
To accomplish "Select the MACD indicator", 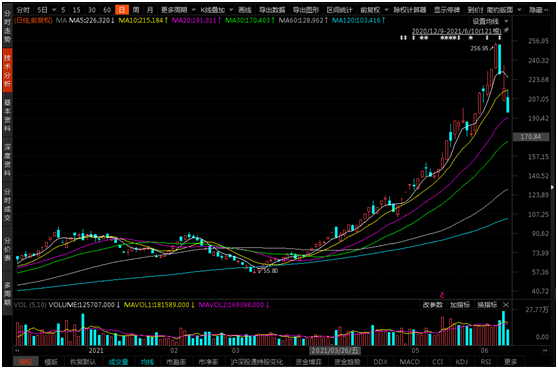I will click(410, 362).
